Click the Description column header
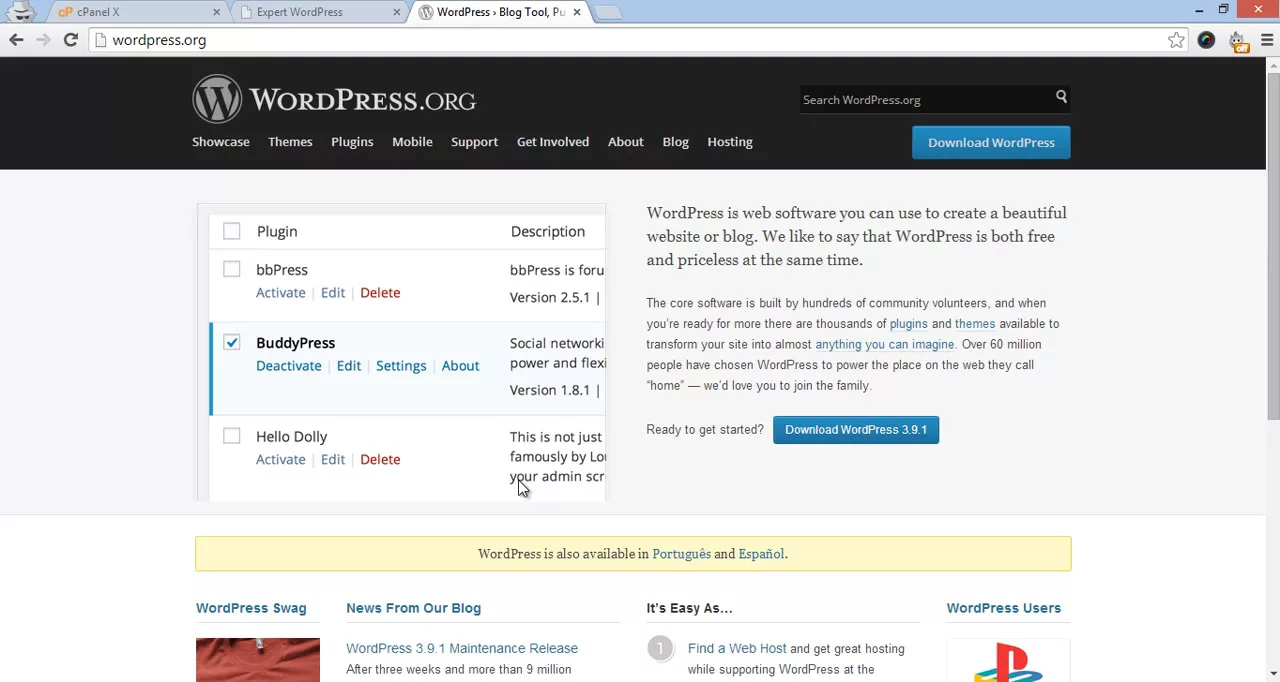Viewport: 1280px width, 682px height. pyautogui.click(x=548, y=231)
